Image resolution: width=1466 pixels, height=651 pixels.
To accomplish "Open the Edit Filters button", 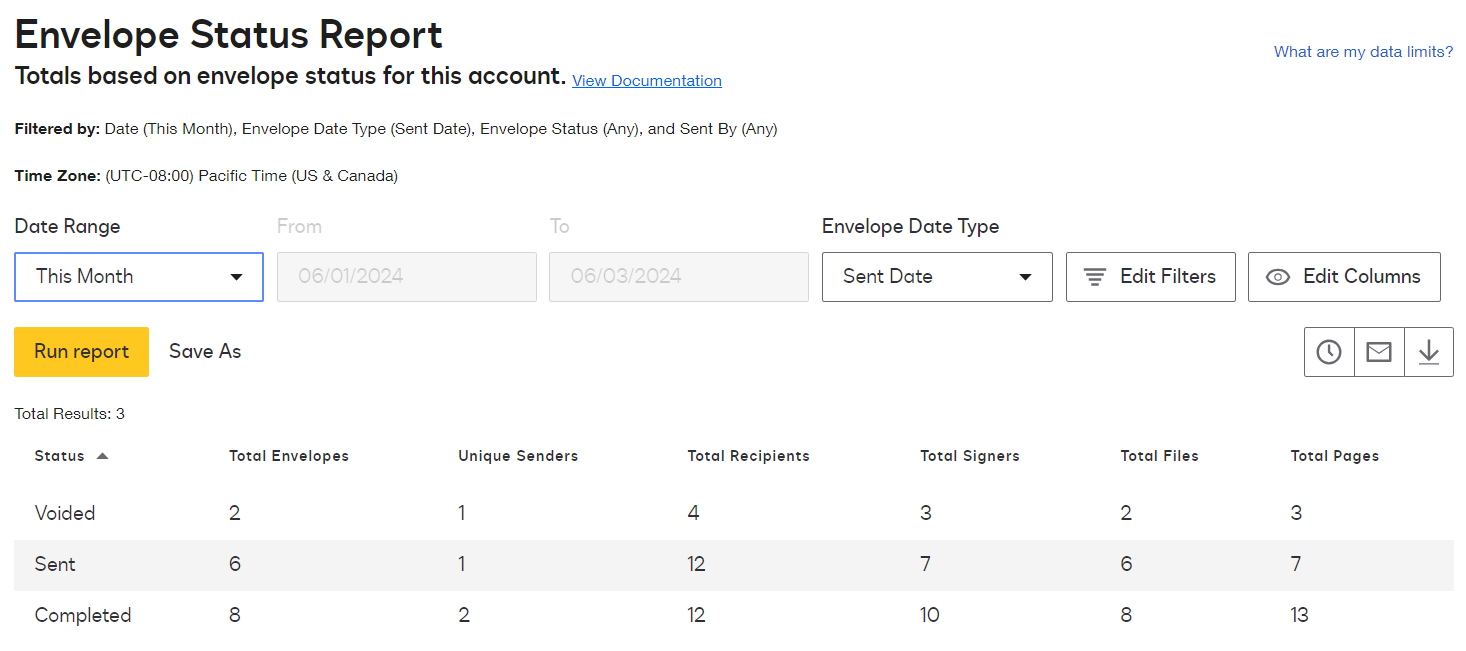I will click(x=1150, y=277).
